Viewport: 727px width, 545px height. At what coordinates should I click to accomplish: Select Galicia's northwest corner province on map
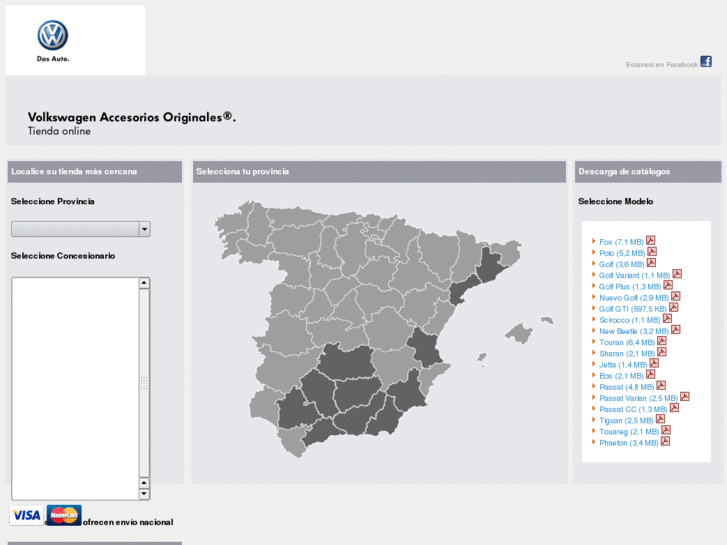(x=232, y=224)
